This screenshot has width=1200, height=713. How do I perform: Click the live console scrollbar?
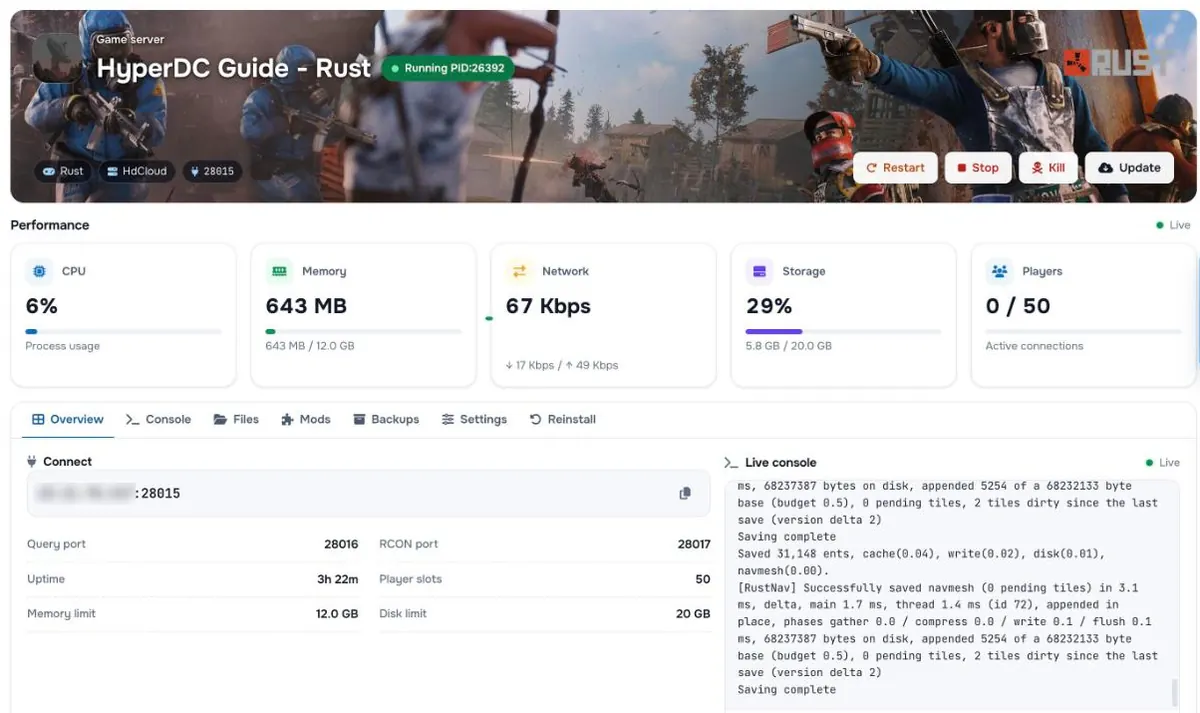1174,692
